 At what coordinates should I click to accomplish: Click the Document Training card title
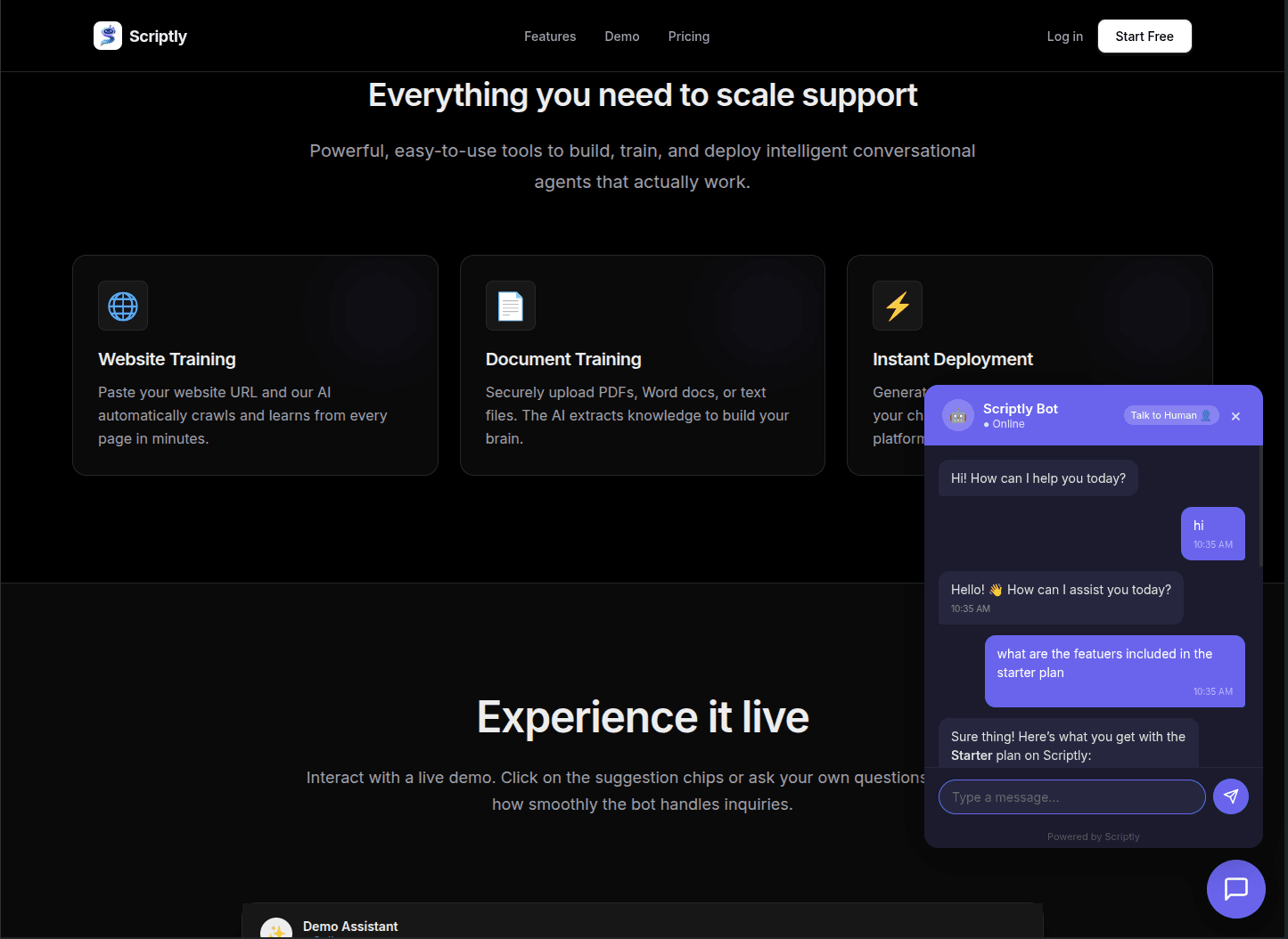pos(563,359)
